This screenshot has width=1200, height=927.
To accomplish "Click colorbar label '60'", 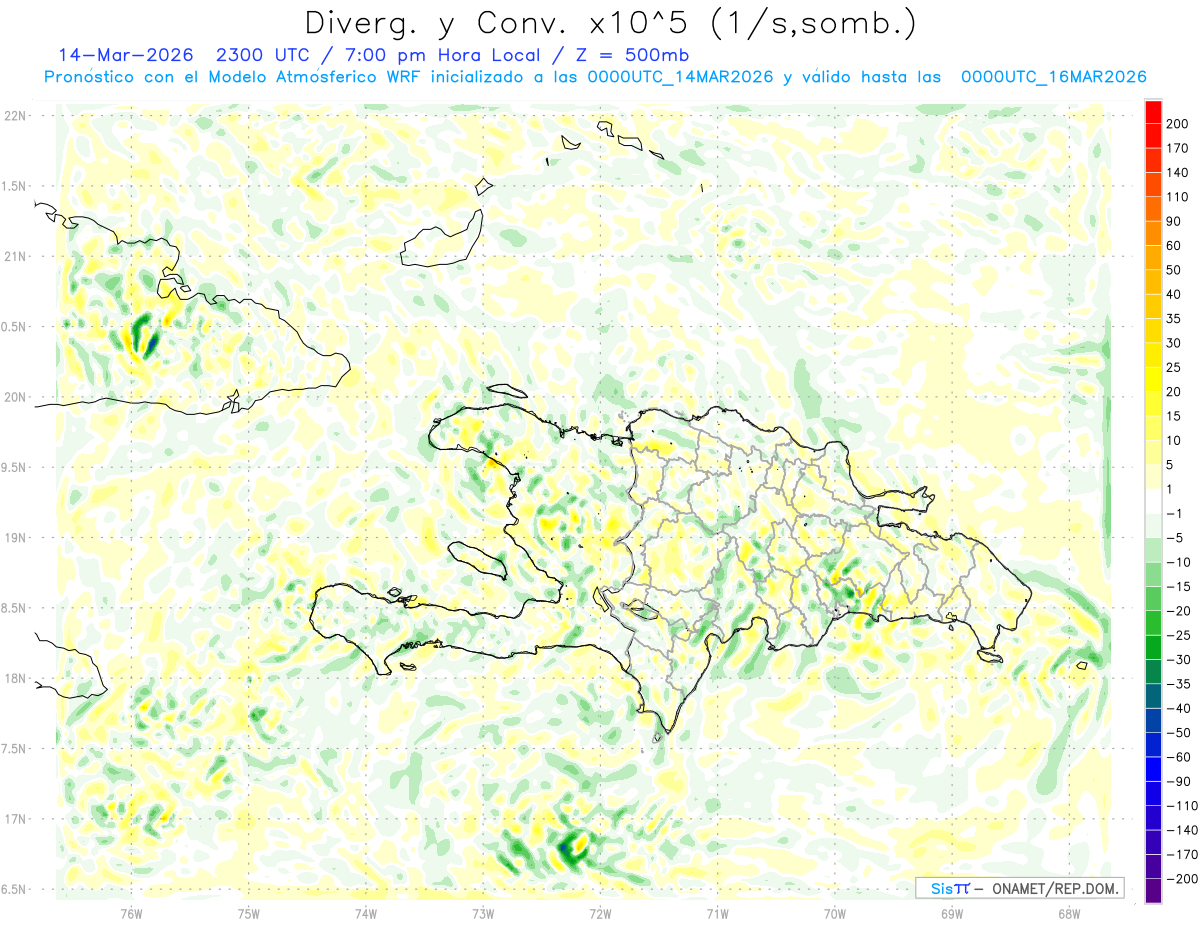I will pos(1174,246).
